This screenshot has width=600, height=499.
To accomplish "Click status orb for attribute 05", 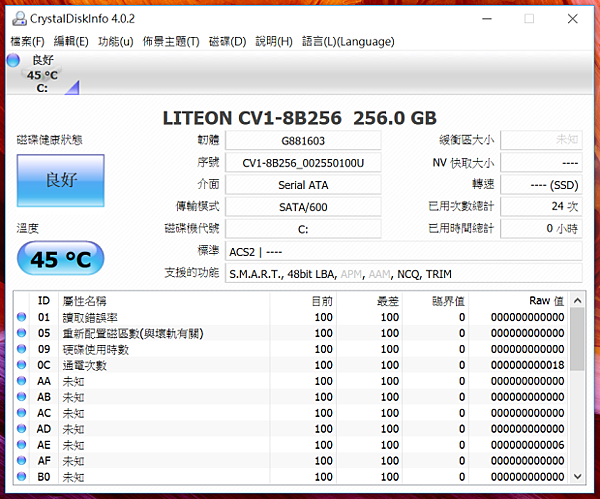I will pos(21,333).
